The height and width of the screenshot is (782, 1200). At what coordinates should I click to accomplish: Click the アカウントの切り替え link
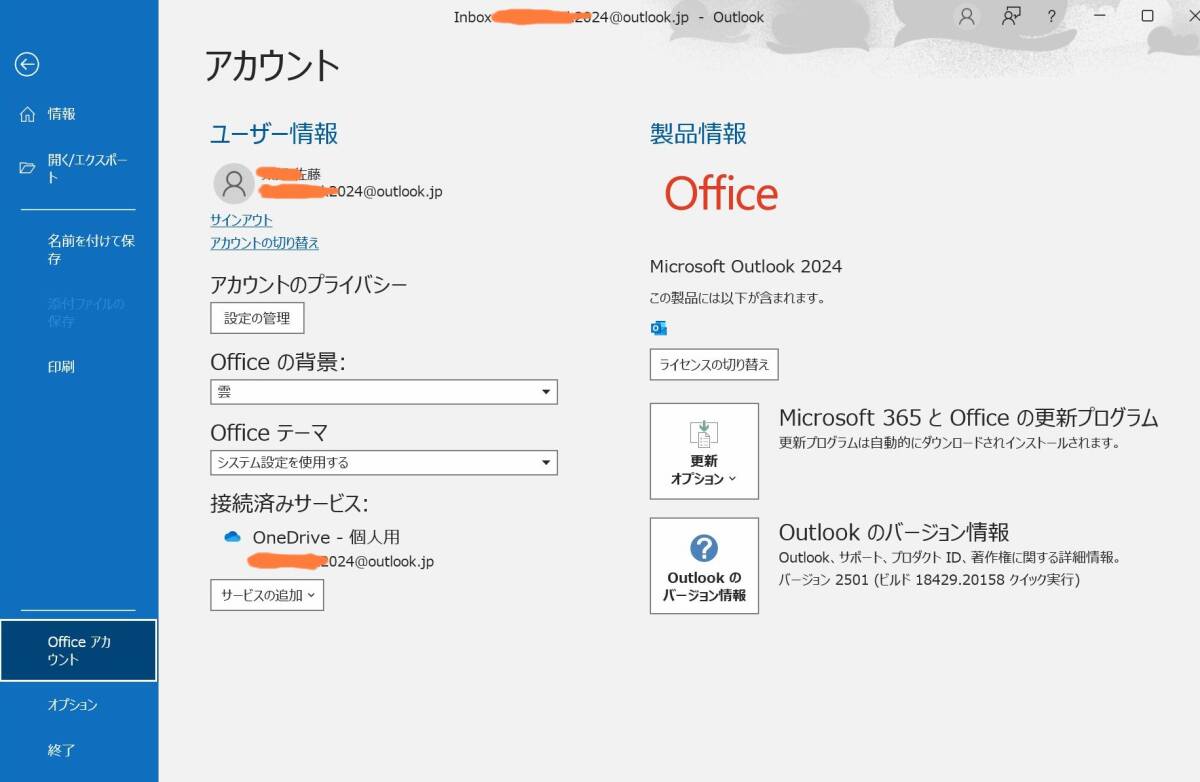click(x=264, y=243)
